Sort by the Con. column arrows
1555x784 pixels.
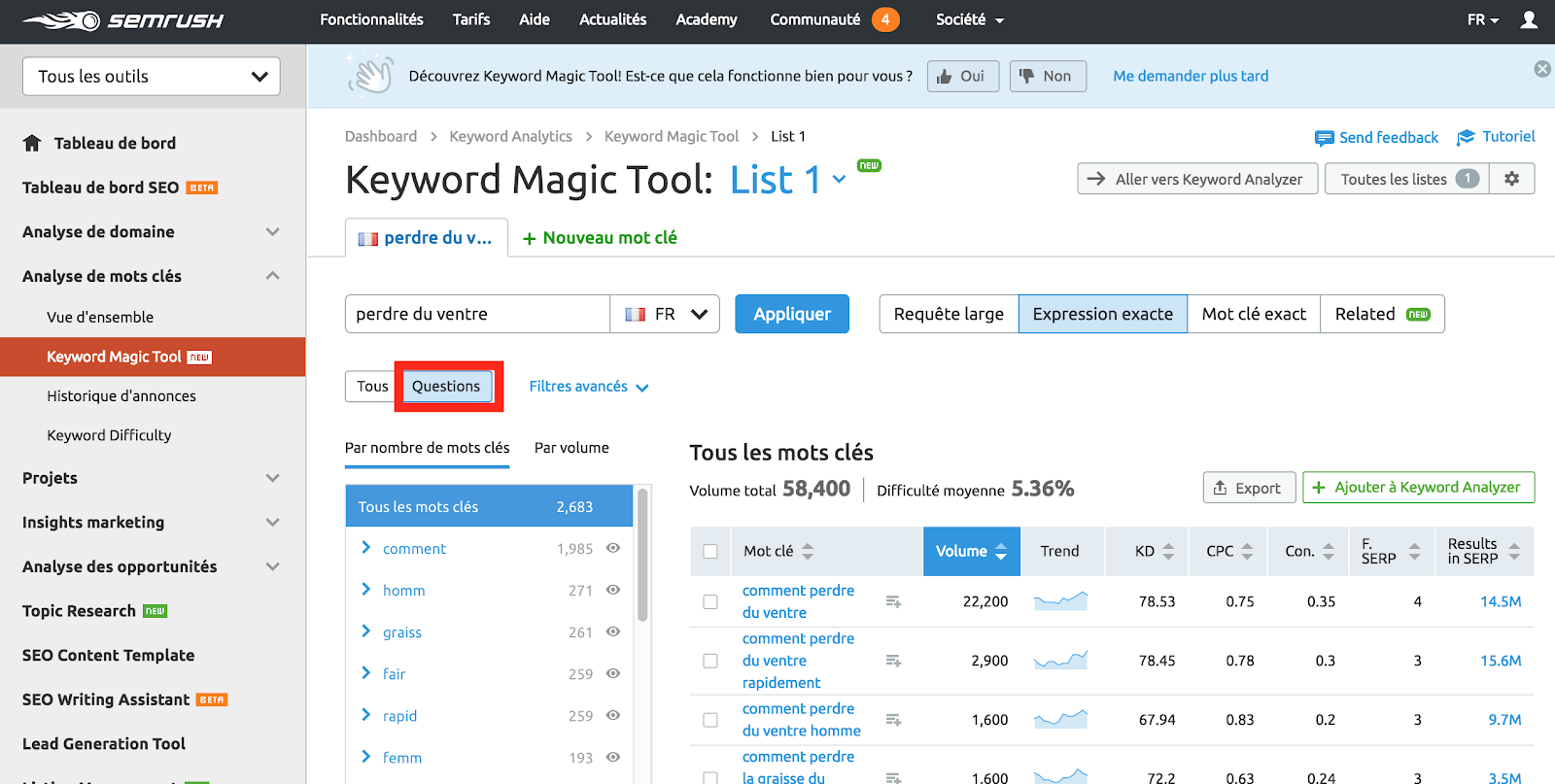pyautogui.click(x=1329, y=551)
